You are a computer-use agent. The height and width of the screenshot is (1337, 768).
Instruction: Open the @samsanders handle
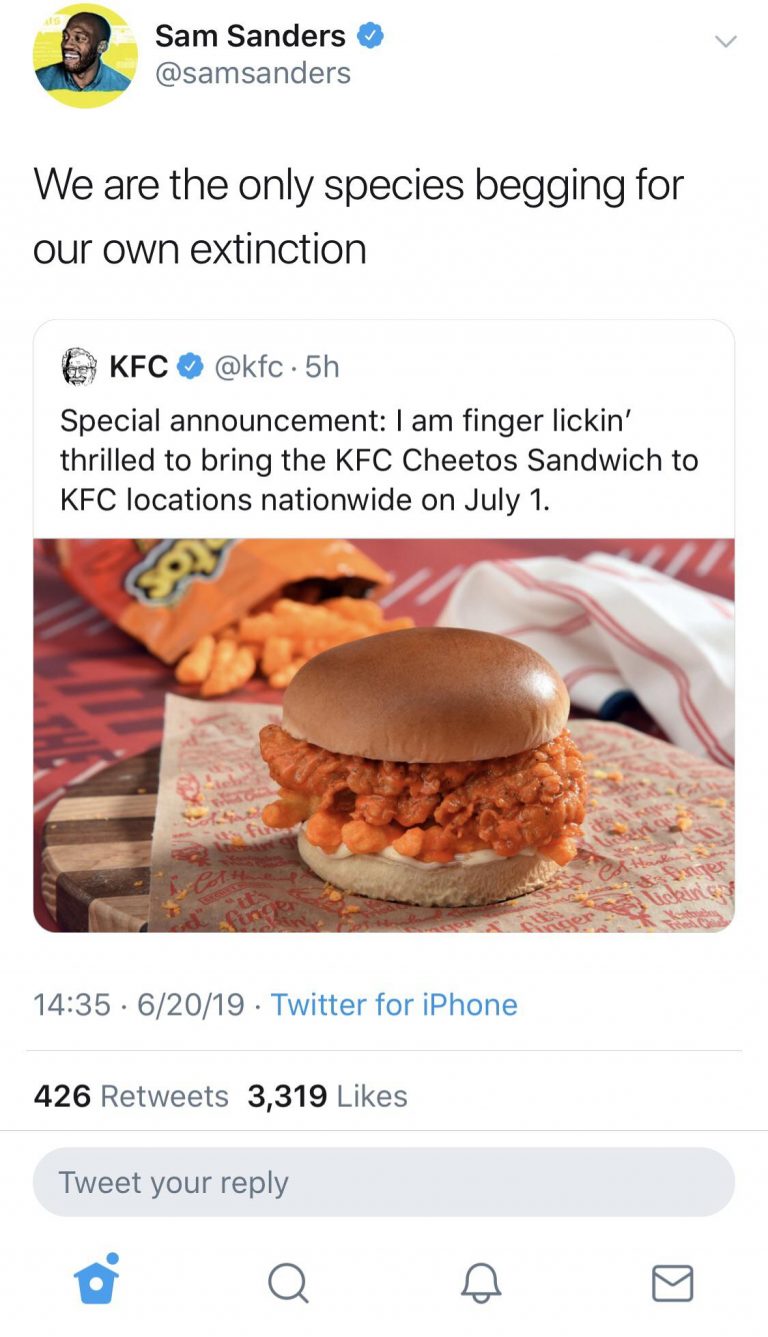coord(253,73)
